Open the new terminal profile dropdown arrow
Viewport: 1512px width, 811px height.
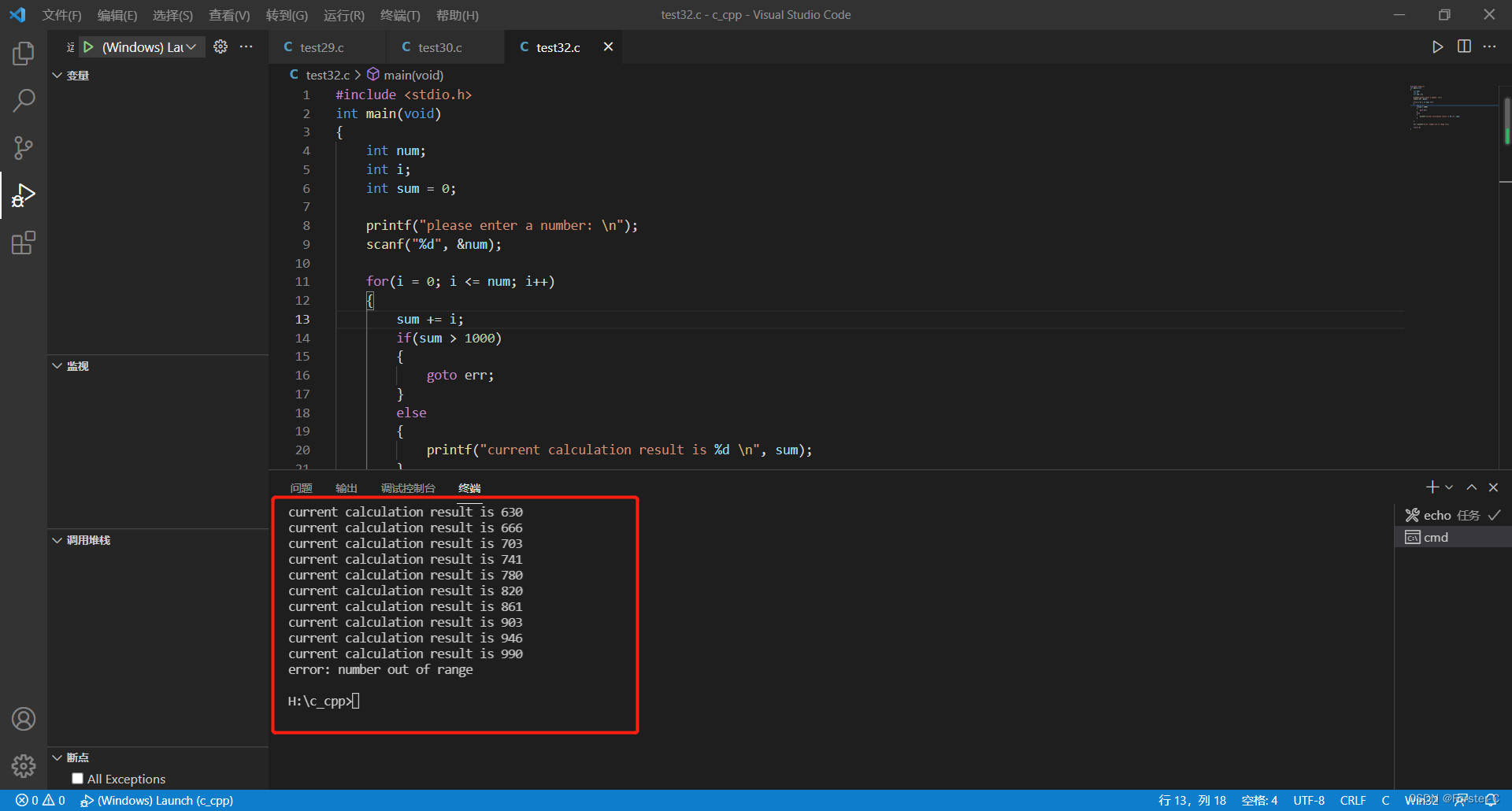click(x=1449, y=487)
